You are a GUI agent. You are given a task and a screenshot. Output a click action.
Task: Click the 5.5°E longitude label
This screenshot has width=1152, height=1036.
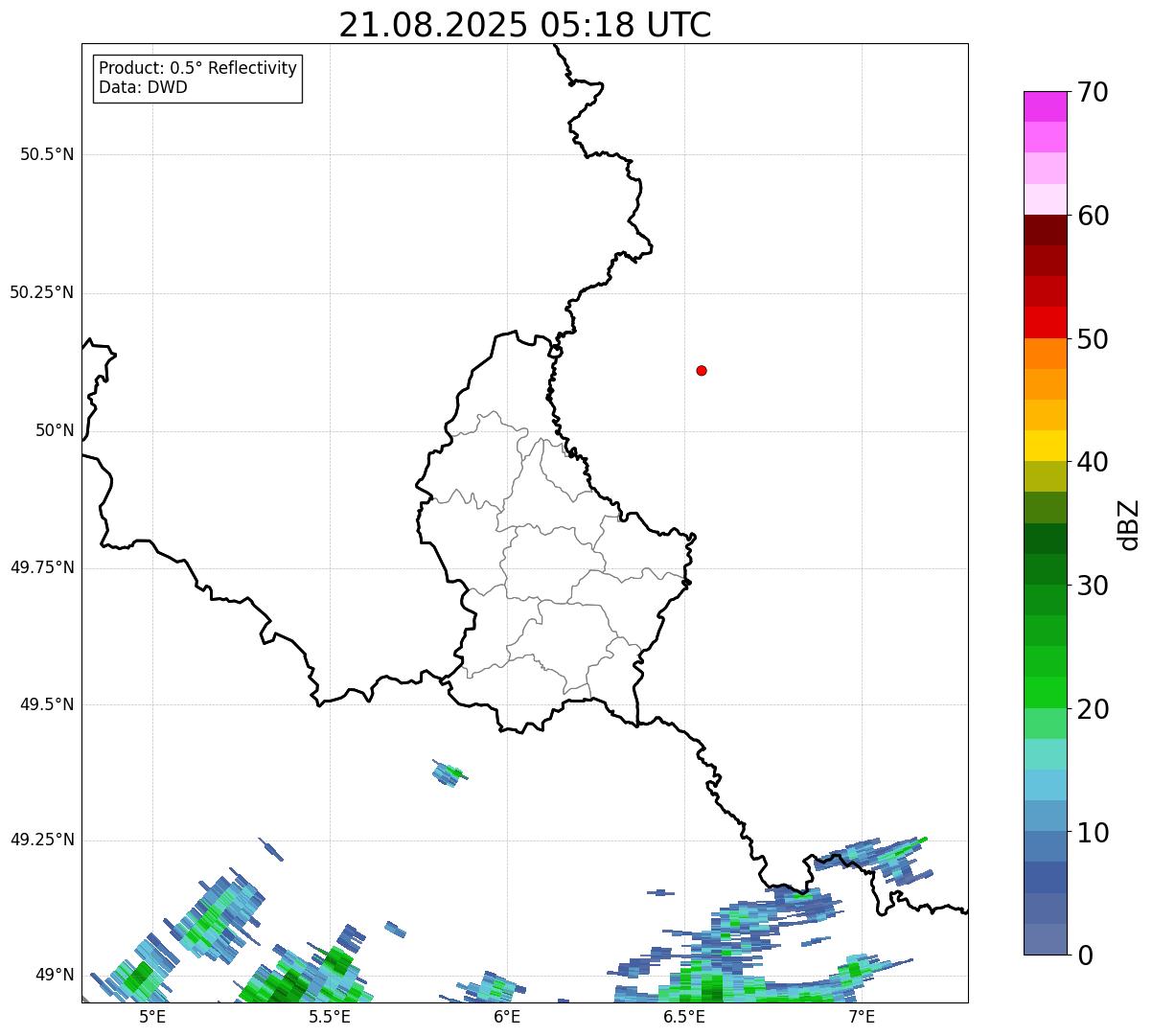click(330, 1017)
